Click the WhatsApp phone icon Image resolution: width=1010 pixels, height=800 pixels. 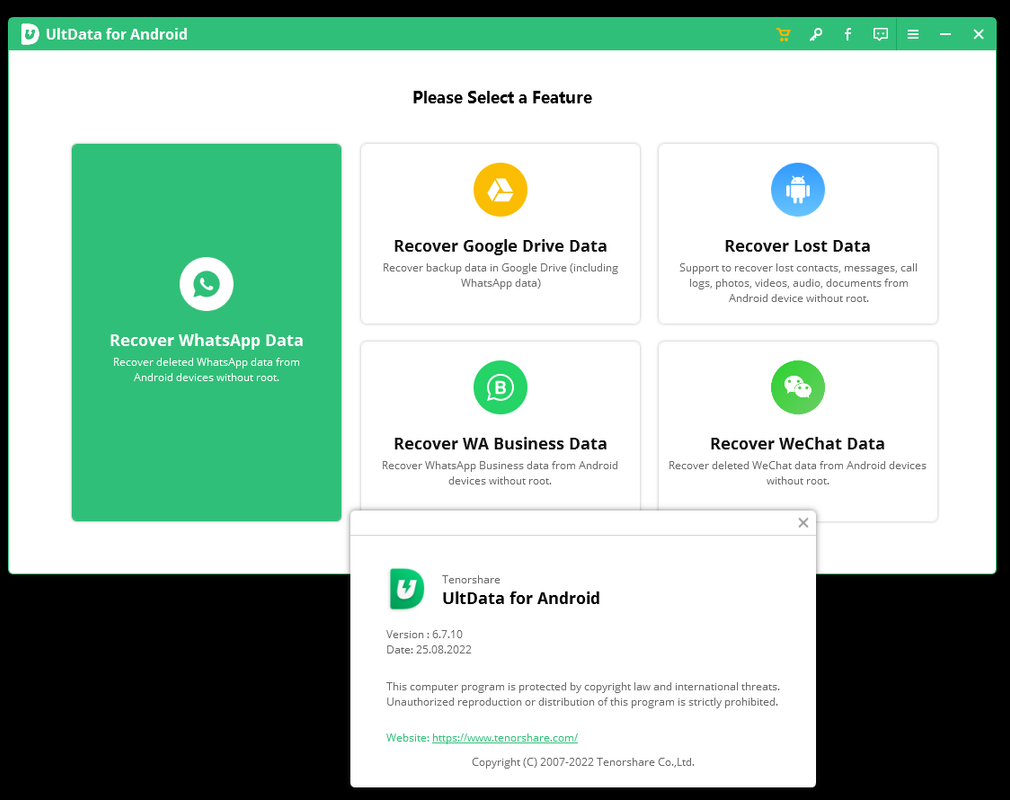click(x=206, y=284)
